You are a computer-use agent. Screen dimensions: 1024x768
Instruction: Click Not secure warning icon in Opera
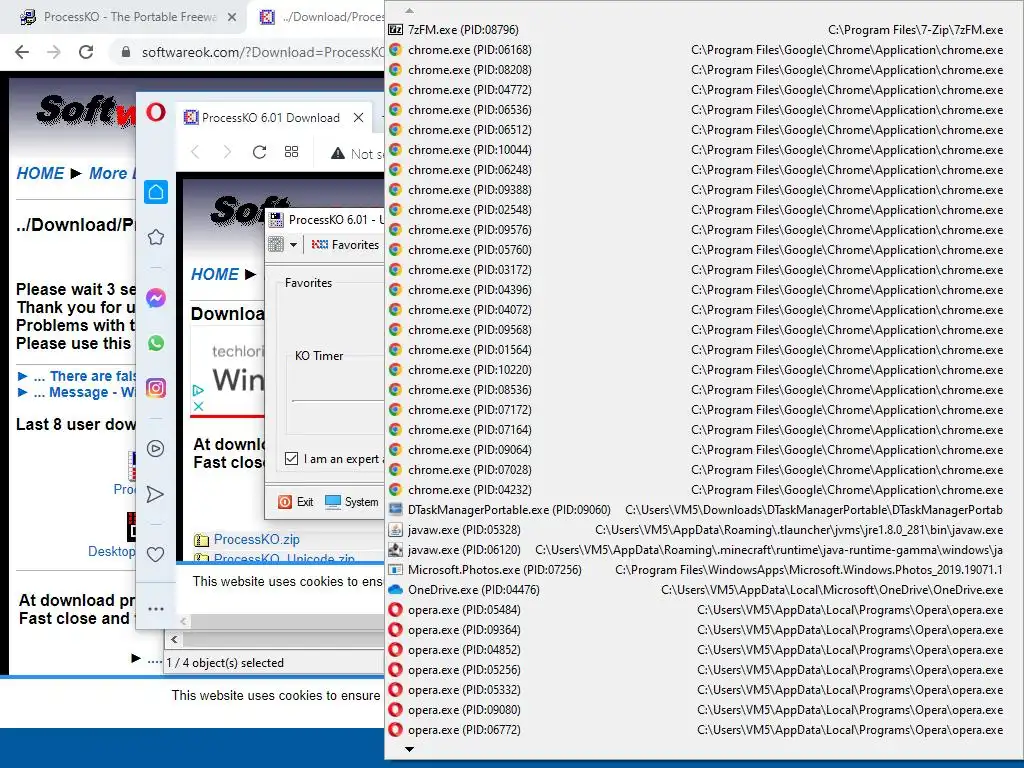[x=338, y=153]
